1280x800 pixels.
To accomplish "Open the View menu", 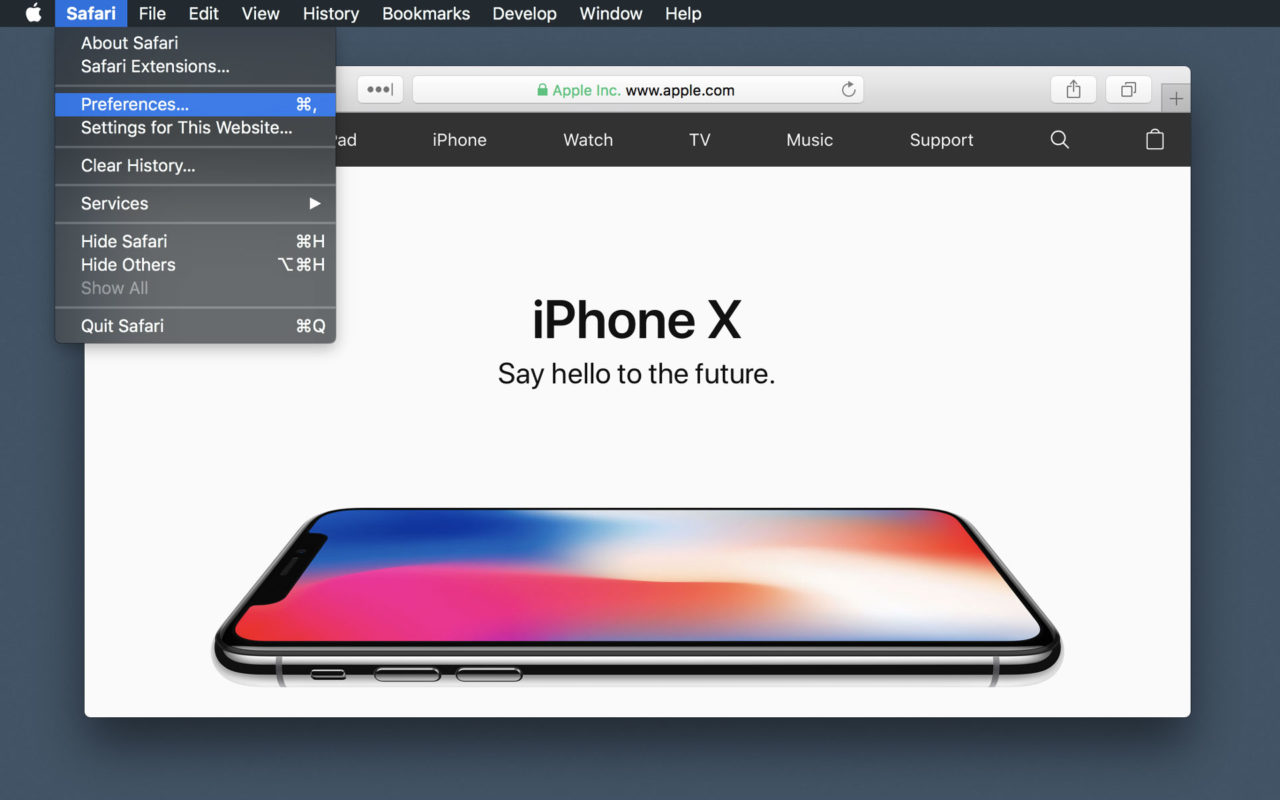I will [261, 13].
